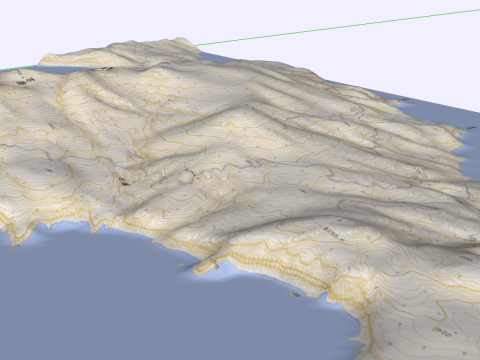Select the green axis line above the terrain
This screenshot has height=360, width=480.
337,27
